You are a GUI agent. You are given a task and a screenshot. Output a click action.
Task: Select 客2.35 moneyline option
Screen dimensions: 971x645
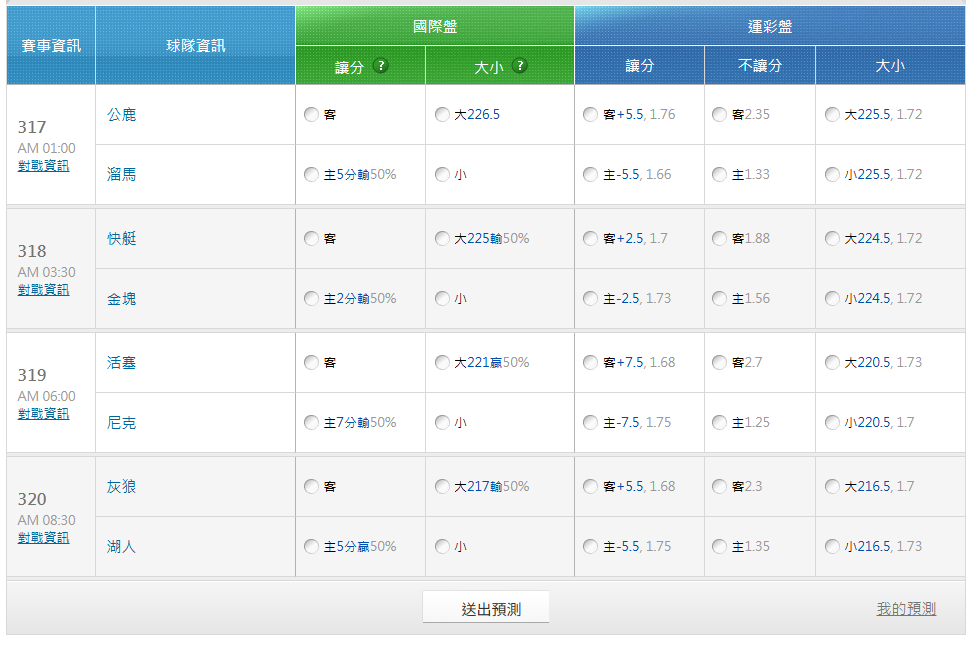point(719,115)
